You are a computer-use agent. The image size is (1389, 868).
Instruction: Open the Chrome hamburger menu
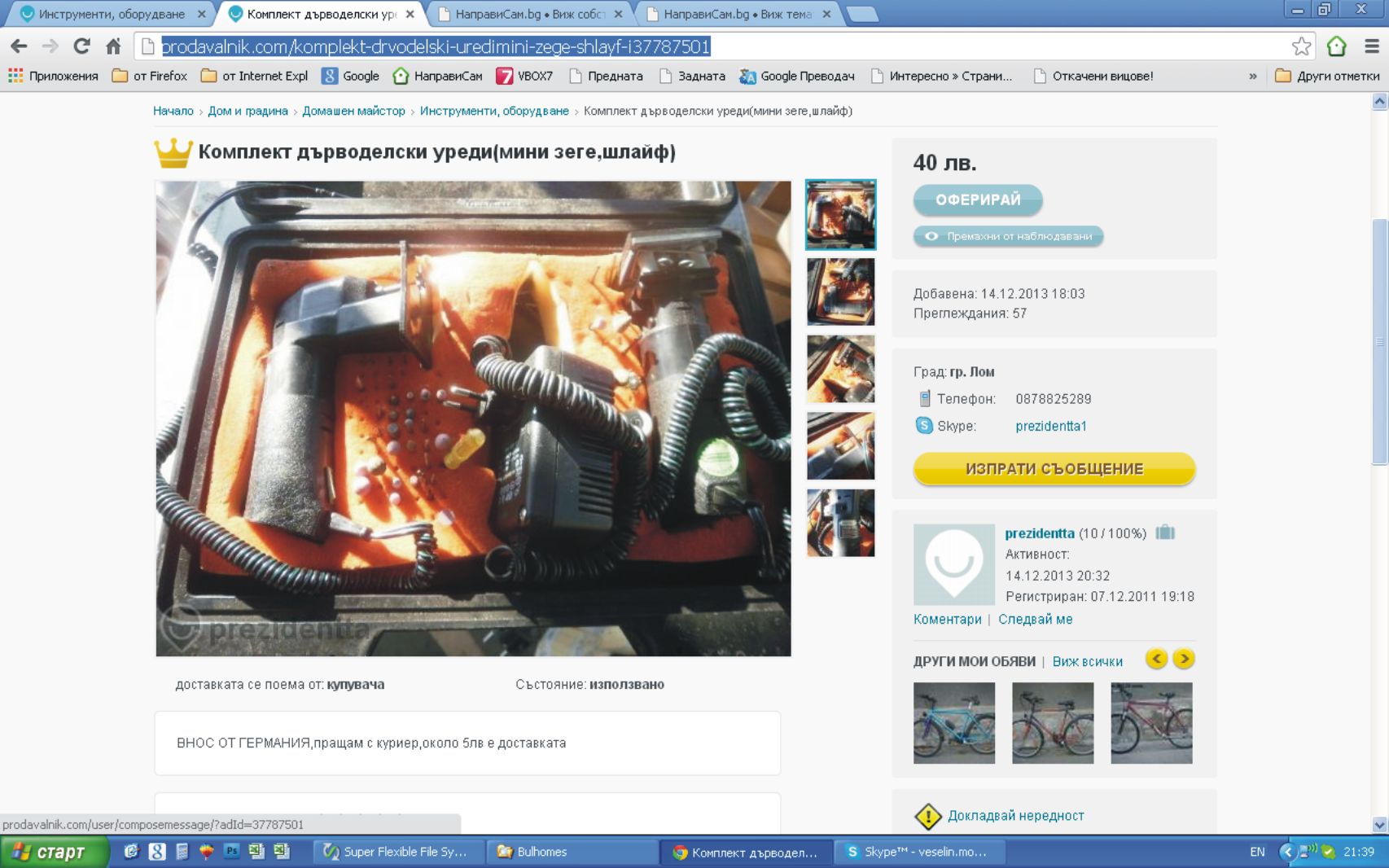pos(1371,46)
